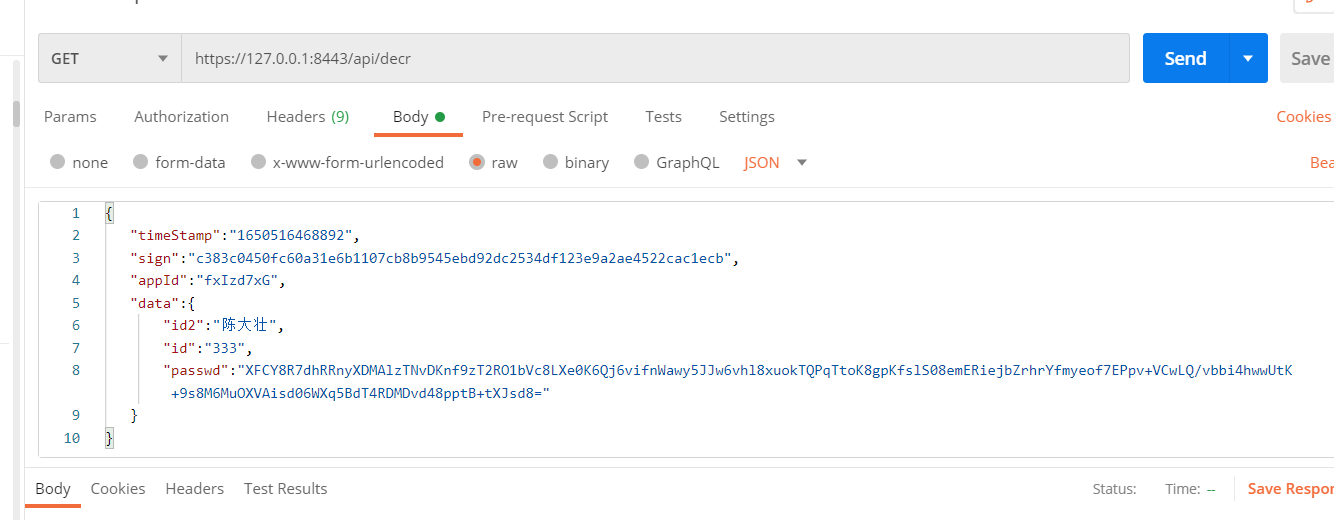Select the GraphQL body type

[x=676, y=162]
